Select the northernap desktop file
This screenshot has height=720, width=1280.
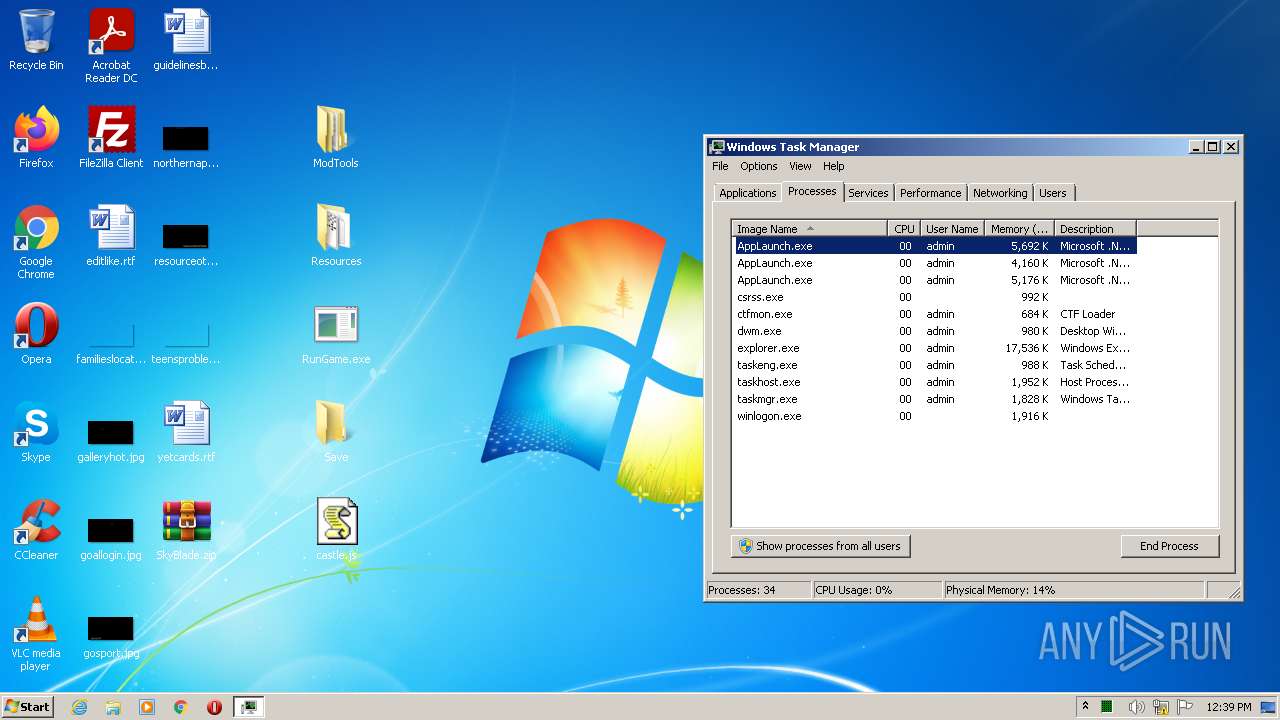click(x=186, y=146)
